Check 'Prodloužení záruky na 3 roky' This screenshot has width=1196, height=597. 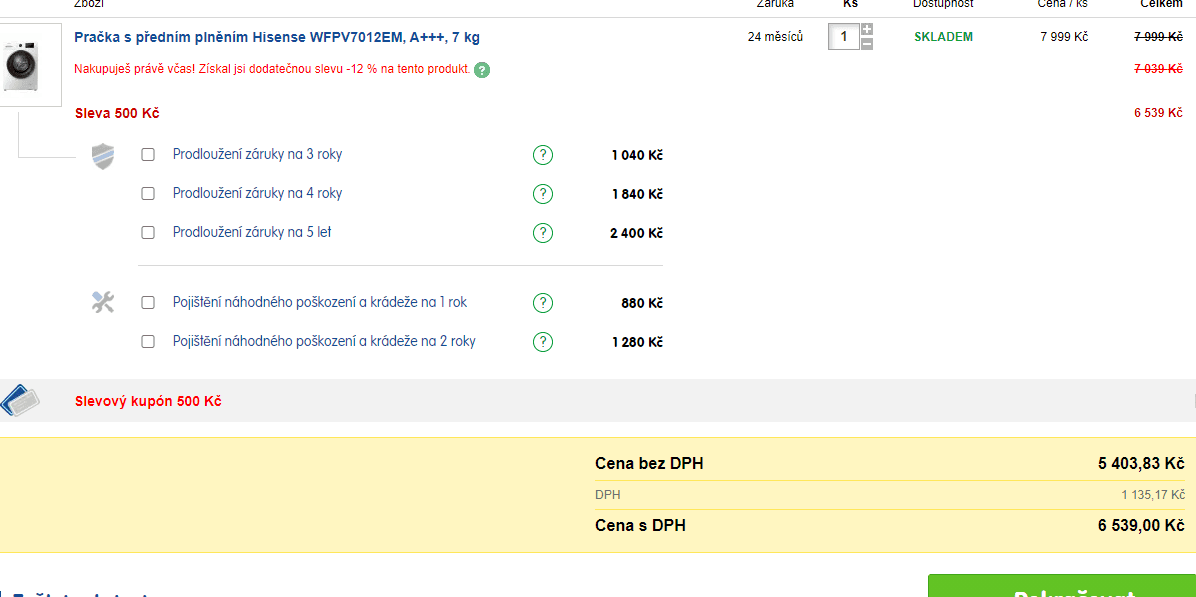click(x=148, y=155)
